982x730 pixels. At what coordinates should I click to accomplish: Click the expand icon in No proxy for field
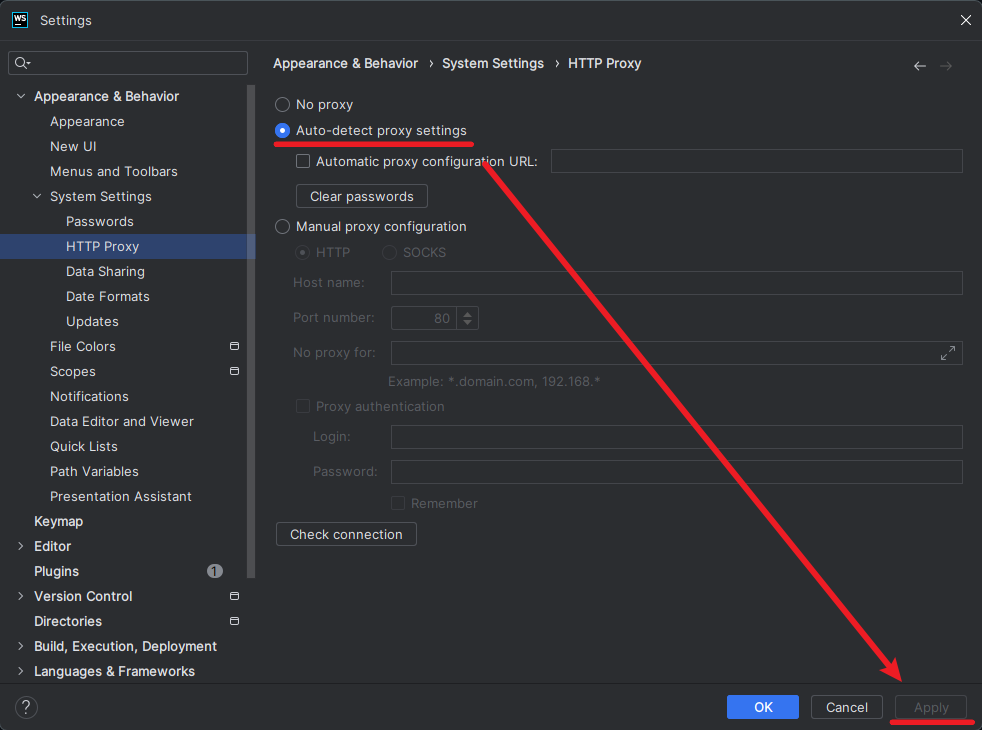948,353
